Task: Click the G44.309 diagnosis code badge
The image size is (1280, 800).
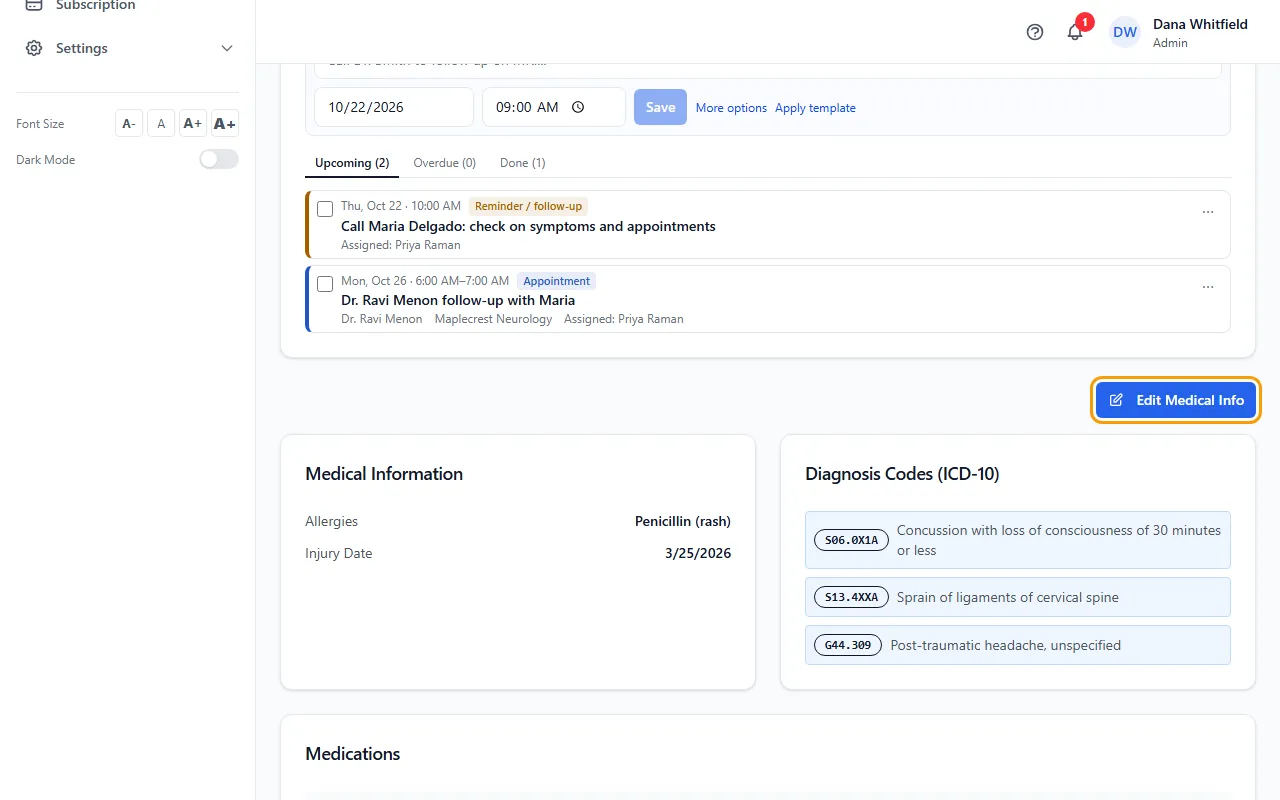Action: click(x=848, y=645)
